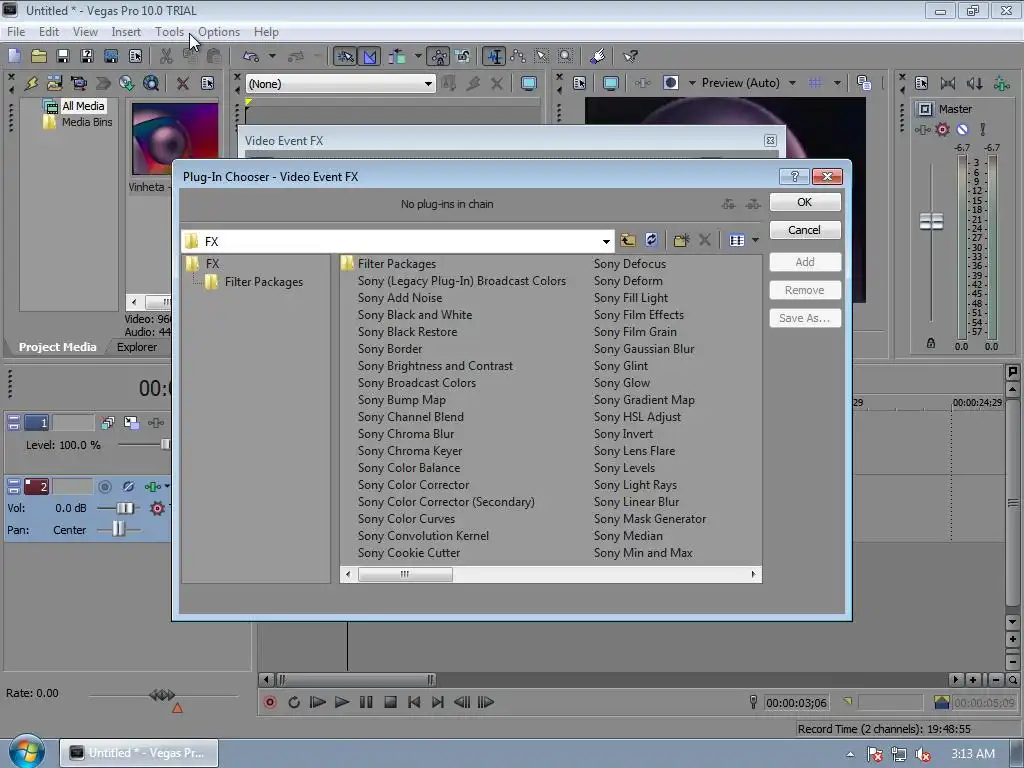
Task: Open the Auto Ripple mode dropdown arrow
Action: [x=417, y=56]
